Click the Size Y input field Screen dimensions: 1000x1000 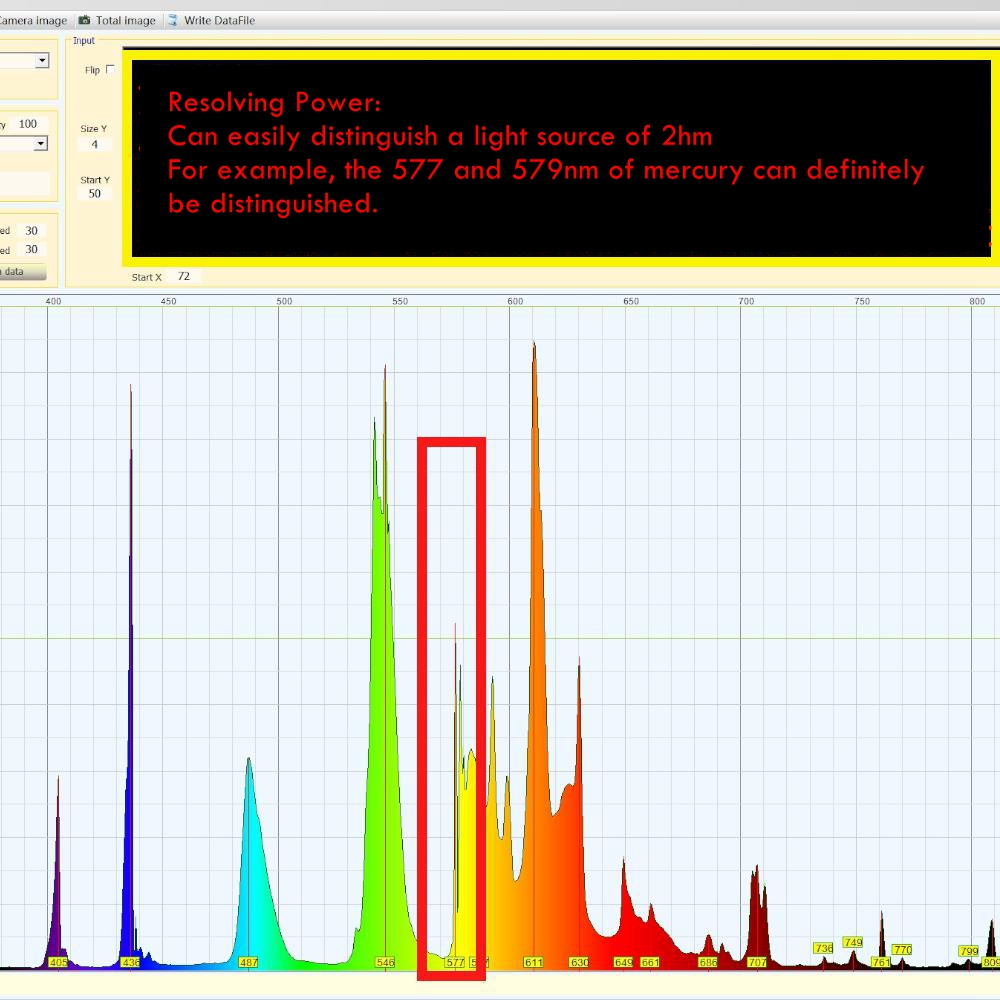(95, 144)
